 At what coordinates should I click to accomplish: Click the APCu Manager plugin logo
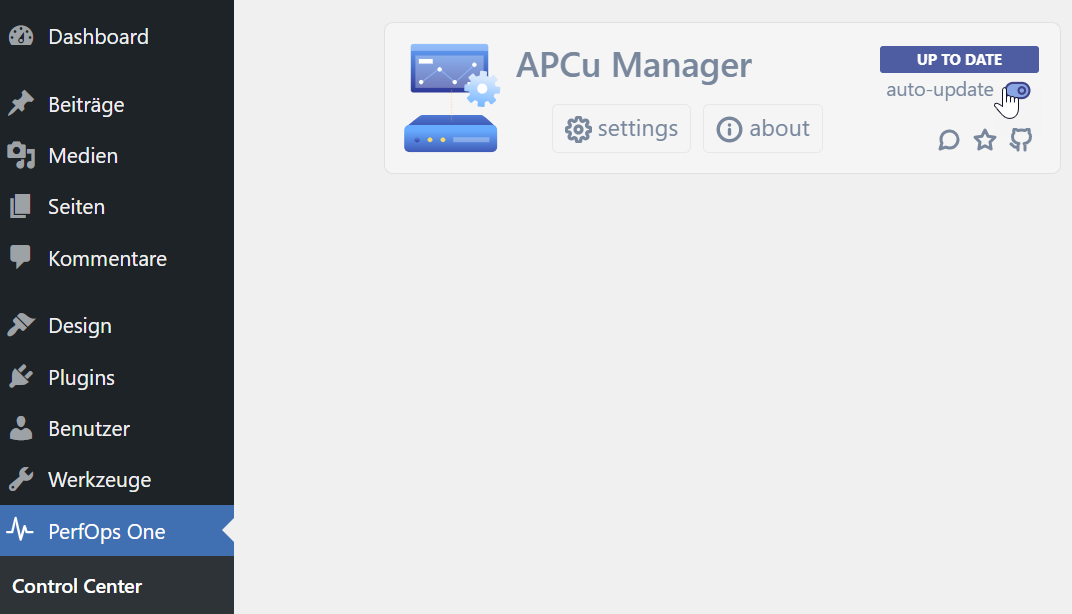[452, 98]
